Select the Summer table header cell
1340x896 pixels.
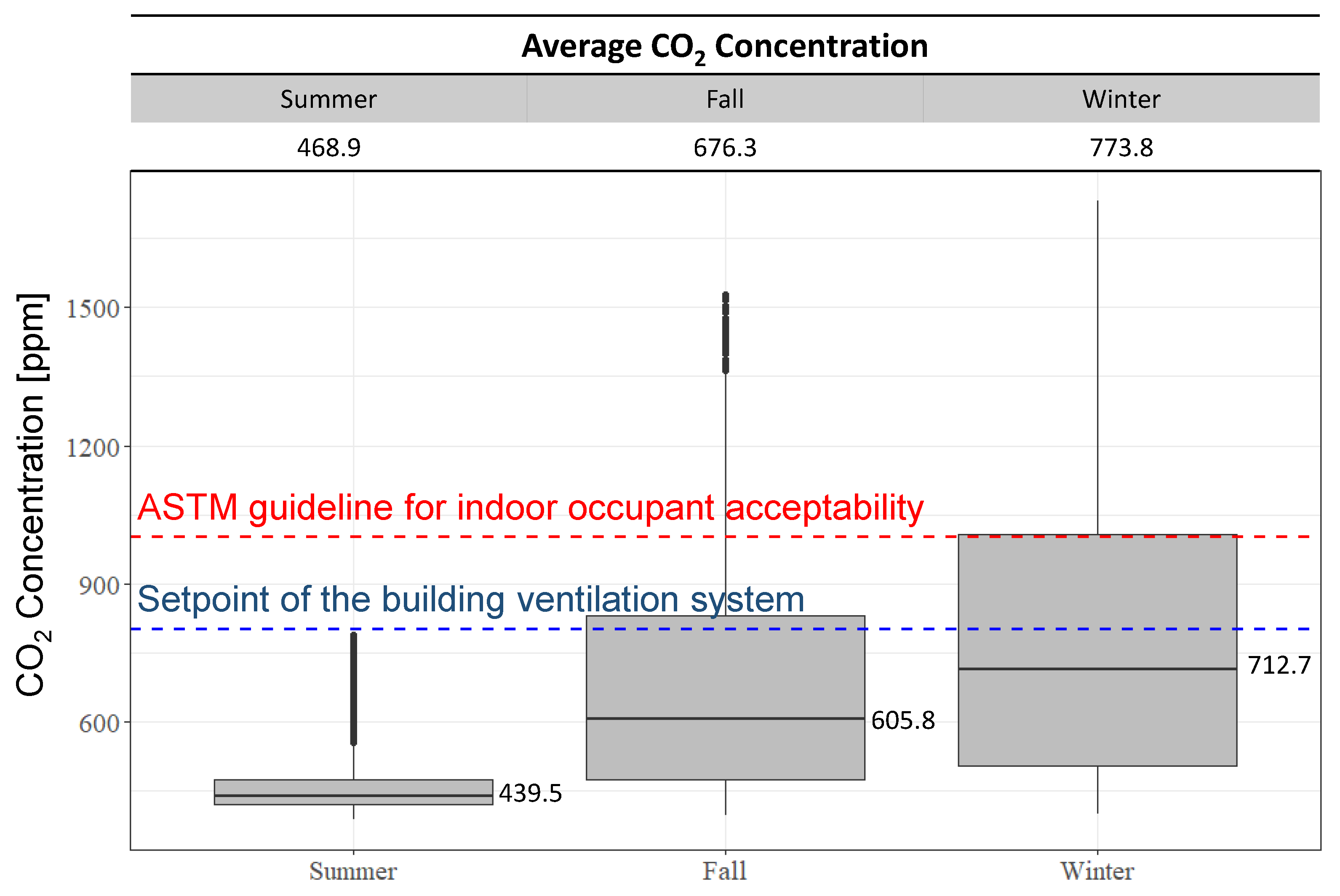pyautogui.click(x=328, y=99)
